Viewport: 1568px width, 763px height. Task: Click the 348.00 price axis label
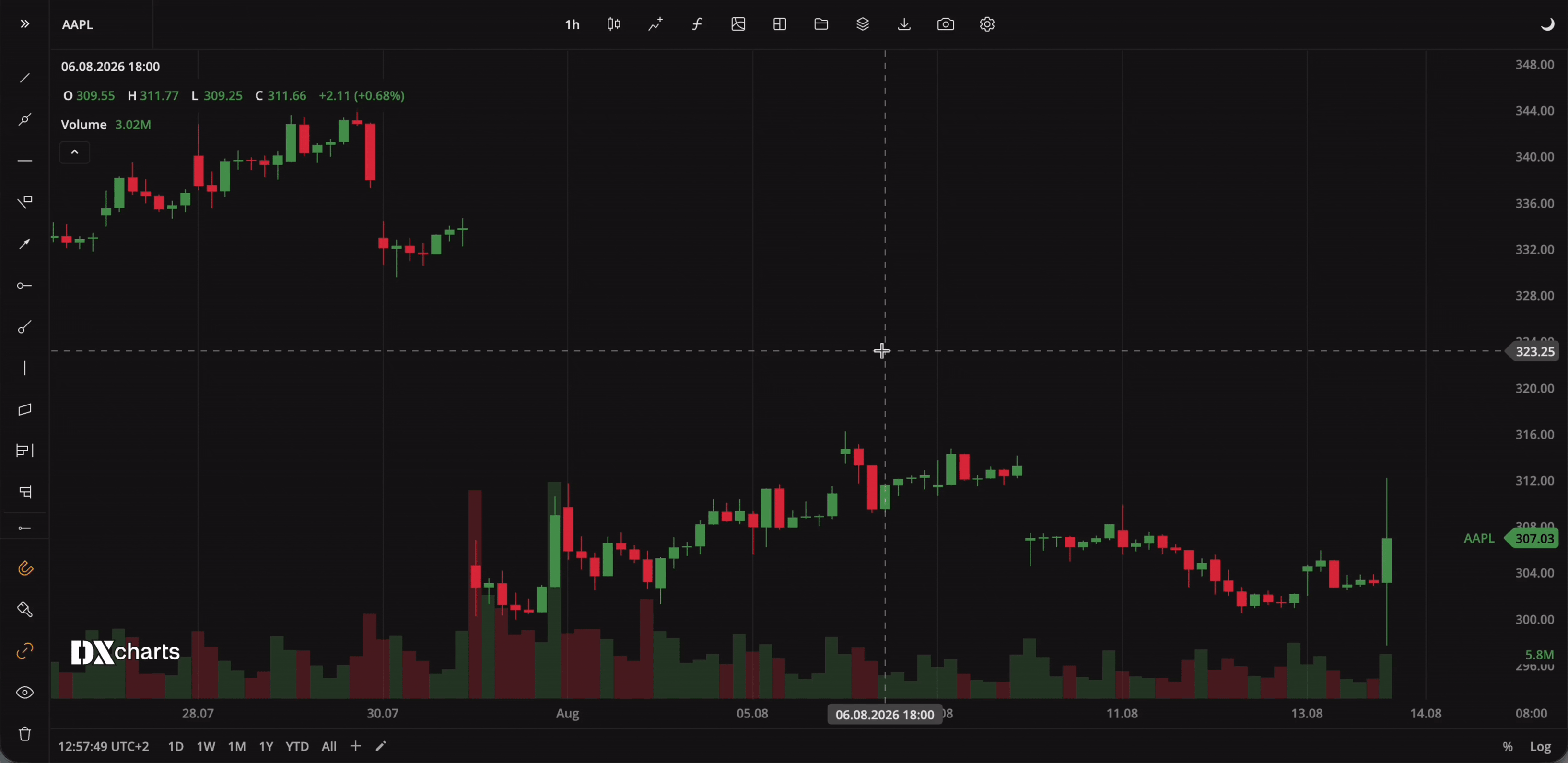click(x=1534, y=65)
